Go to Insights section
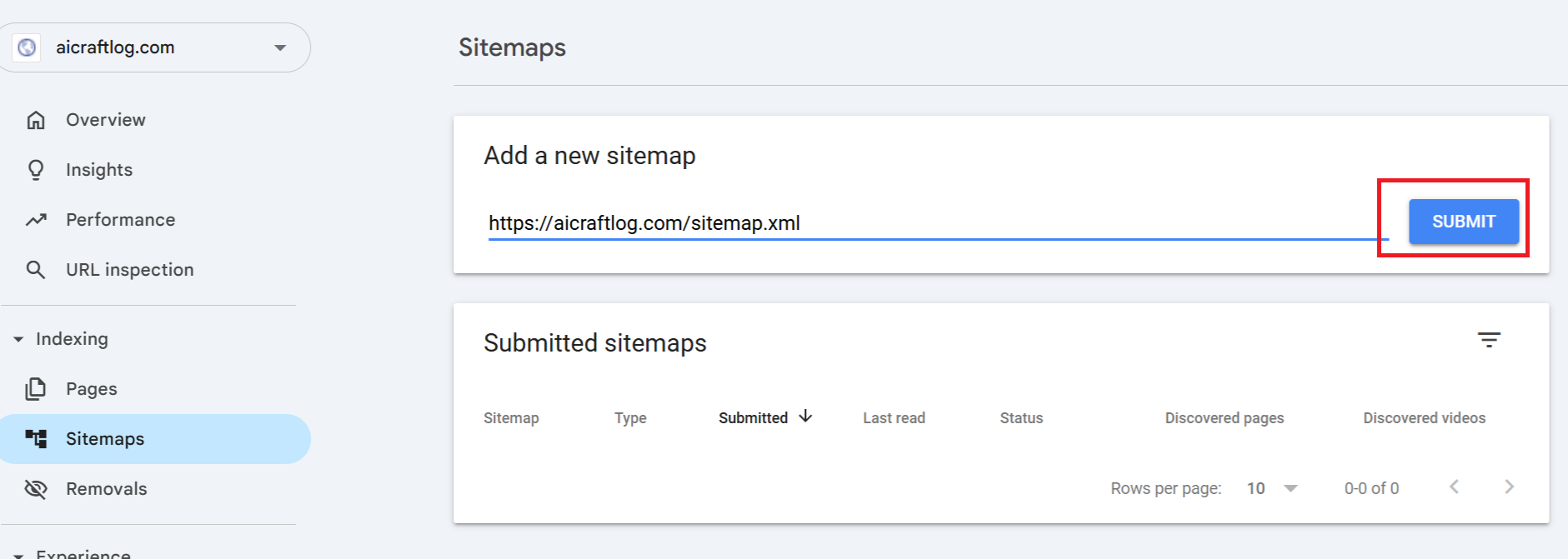Screen dimensions: 1568x559 (x=99, y=170)
